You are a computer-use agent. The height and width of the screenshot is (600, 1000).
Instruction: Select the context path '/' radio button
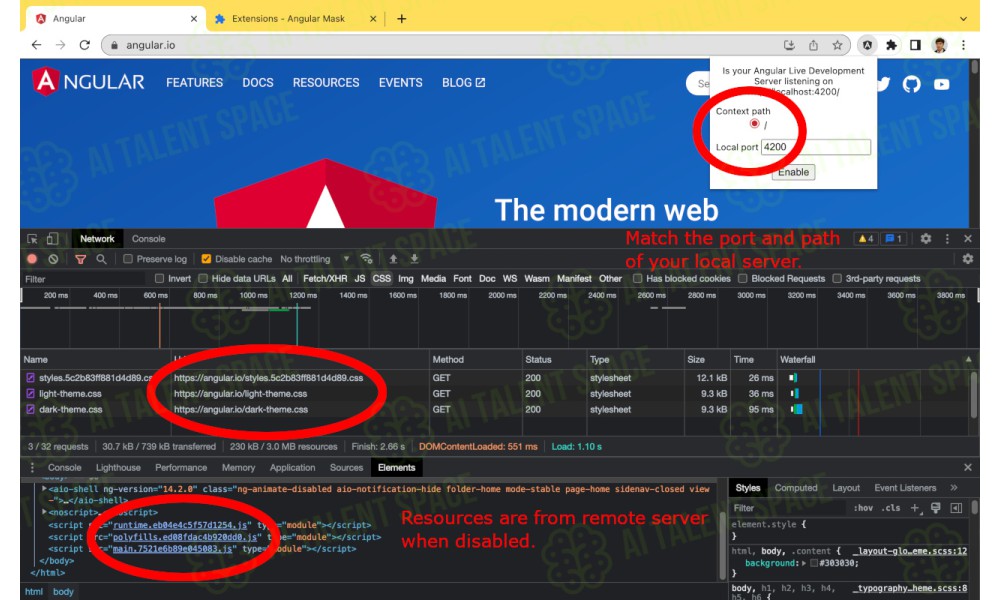tap(754, 124)
